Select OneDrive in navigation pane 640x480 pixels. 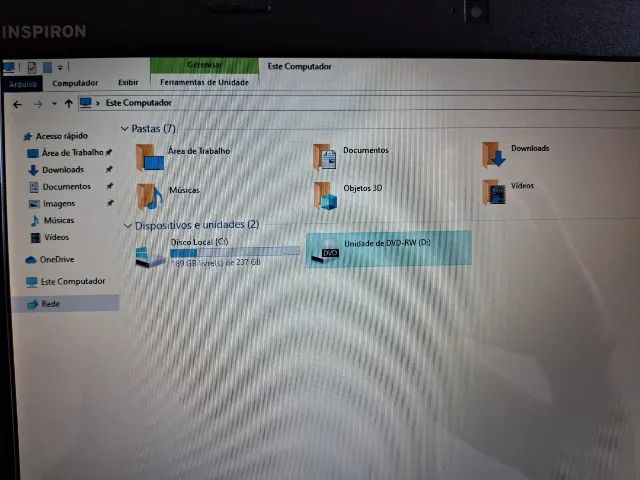57,260
